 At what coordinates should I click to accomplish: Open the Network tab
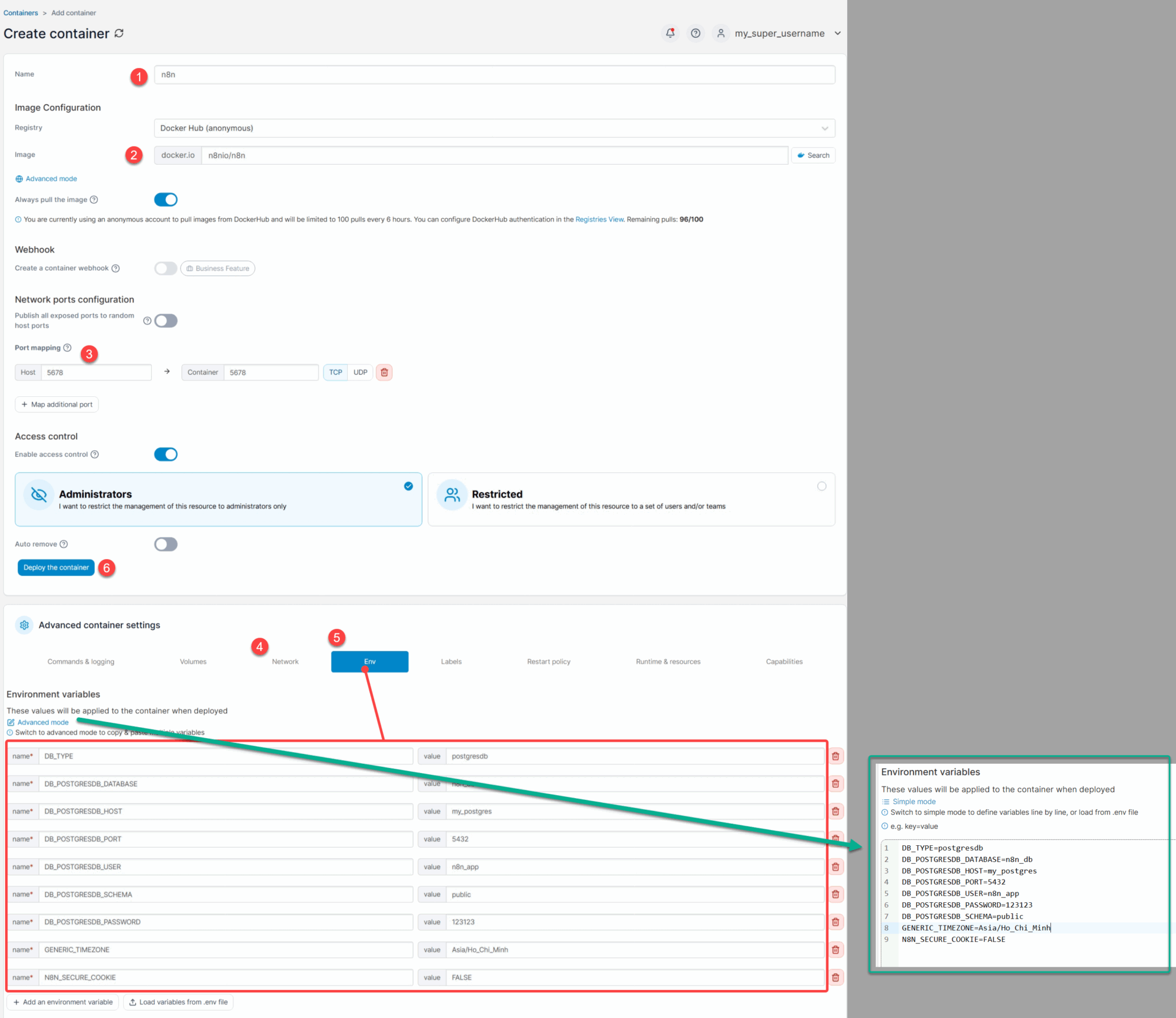(285, 662)
